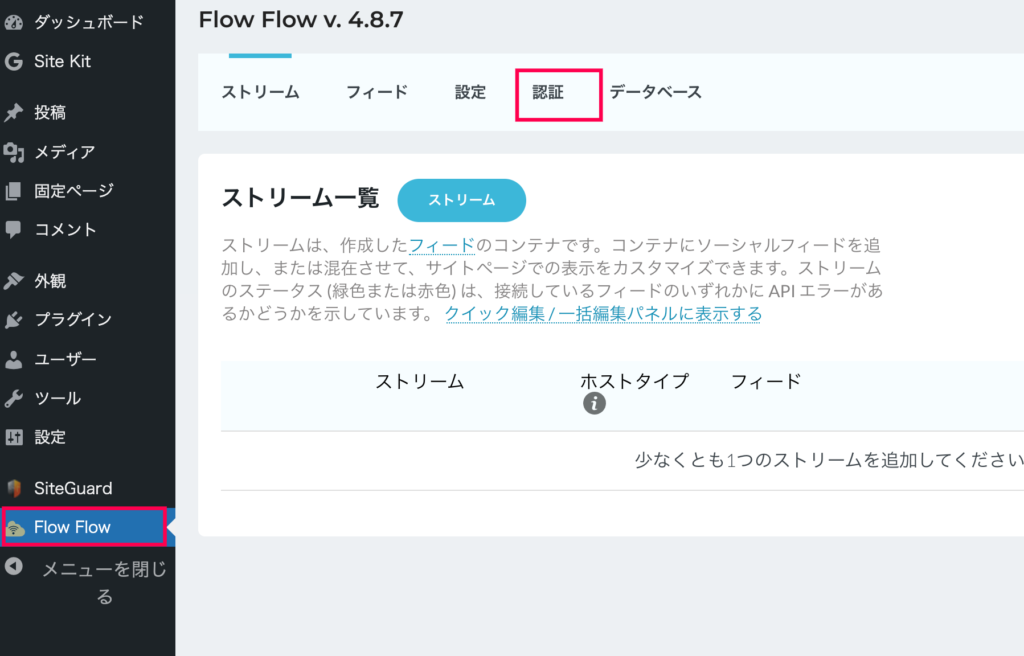Click the SiteGuard shield icon

pyautogui.click(x=14, y=488)
